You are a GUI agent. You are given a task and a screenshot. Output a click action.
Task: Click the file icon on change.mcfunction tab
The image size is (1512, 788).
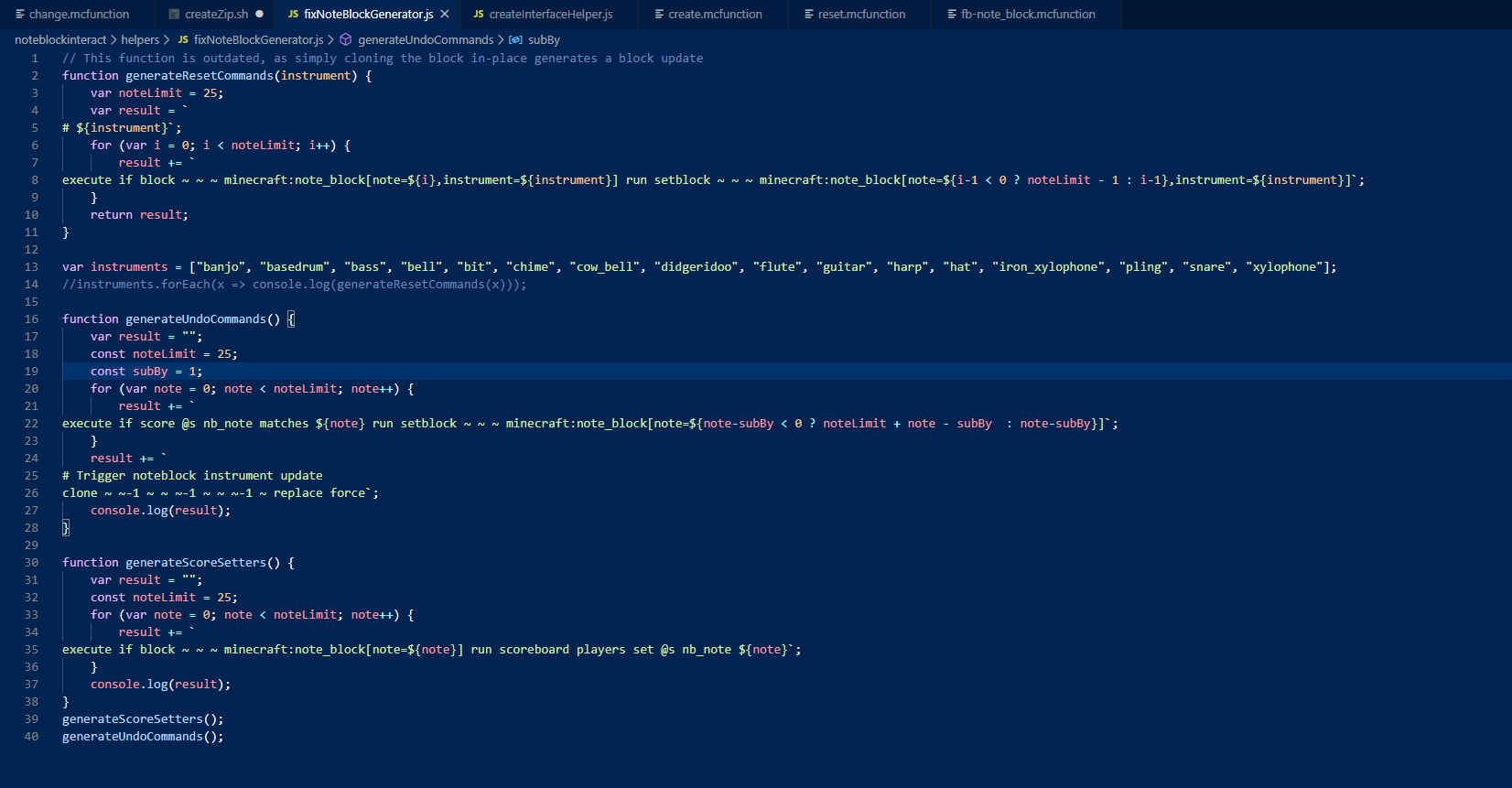point(20,15)
